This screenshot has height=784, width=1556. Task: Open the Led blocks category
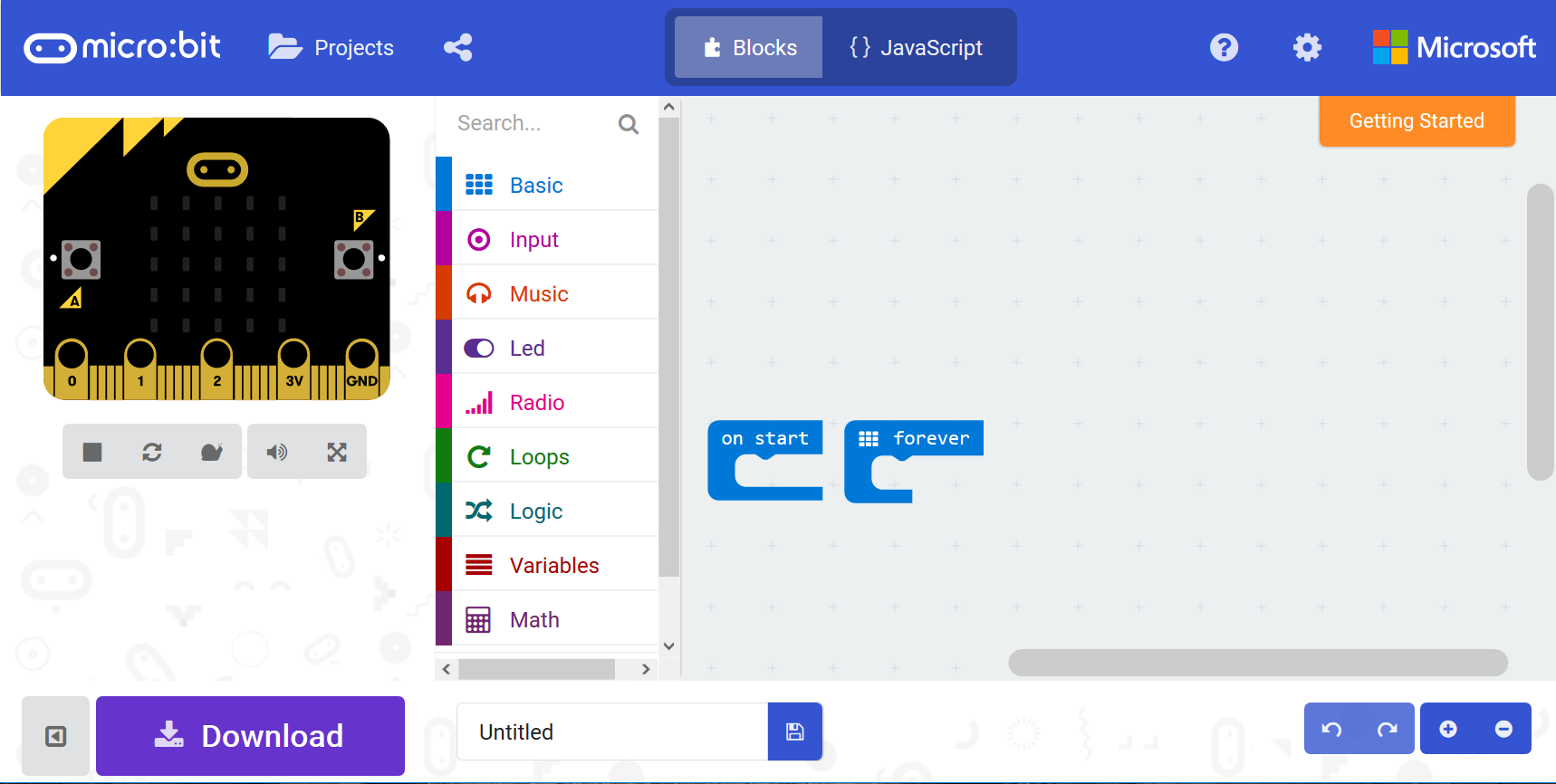click(546, 348)
